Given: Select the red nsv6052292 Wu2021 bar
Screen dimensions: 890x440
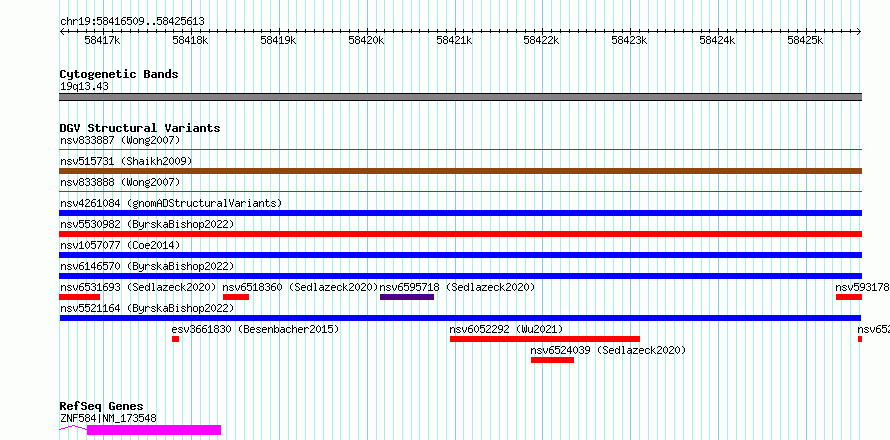Looking at the screenshot, I should click(x=545, y=339).
